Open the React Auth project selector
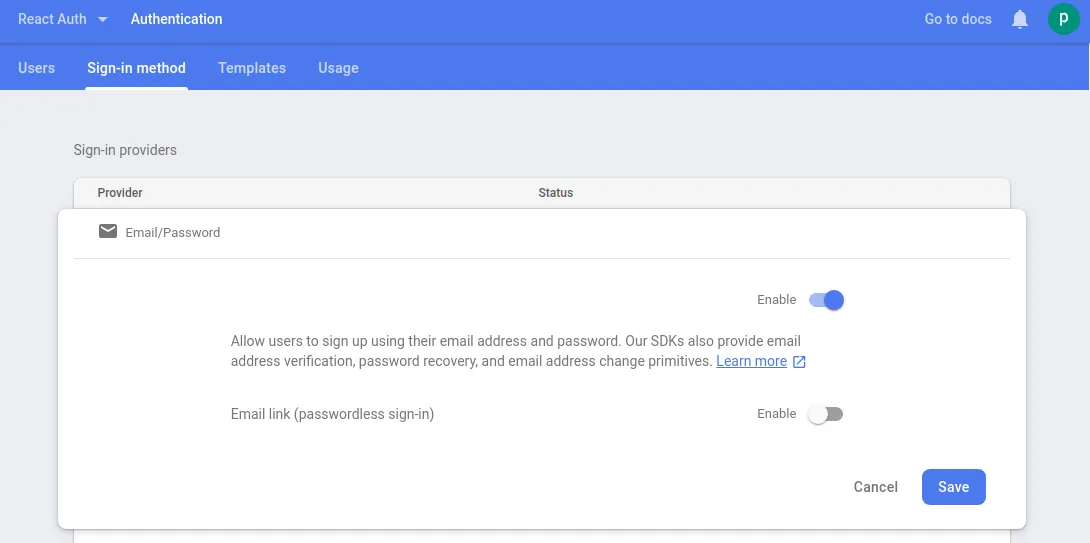Image resolution: width=1090 pixels, height=543 pixels. pyautogui.click(x=52, y=19)
